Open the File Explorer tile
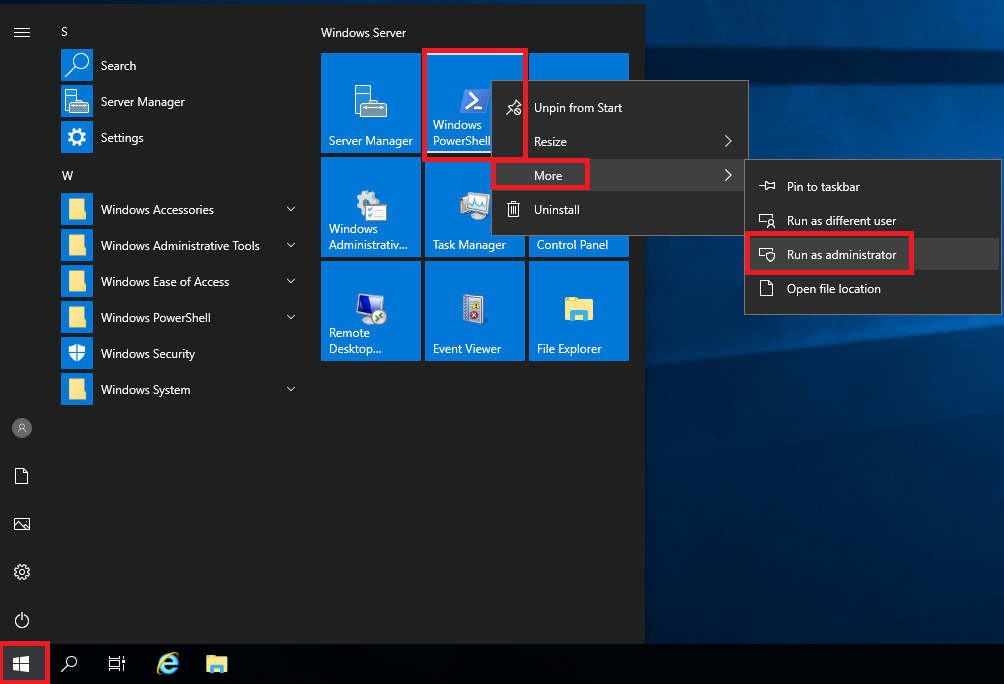1004x684 pixels. (578, 311)
